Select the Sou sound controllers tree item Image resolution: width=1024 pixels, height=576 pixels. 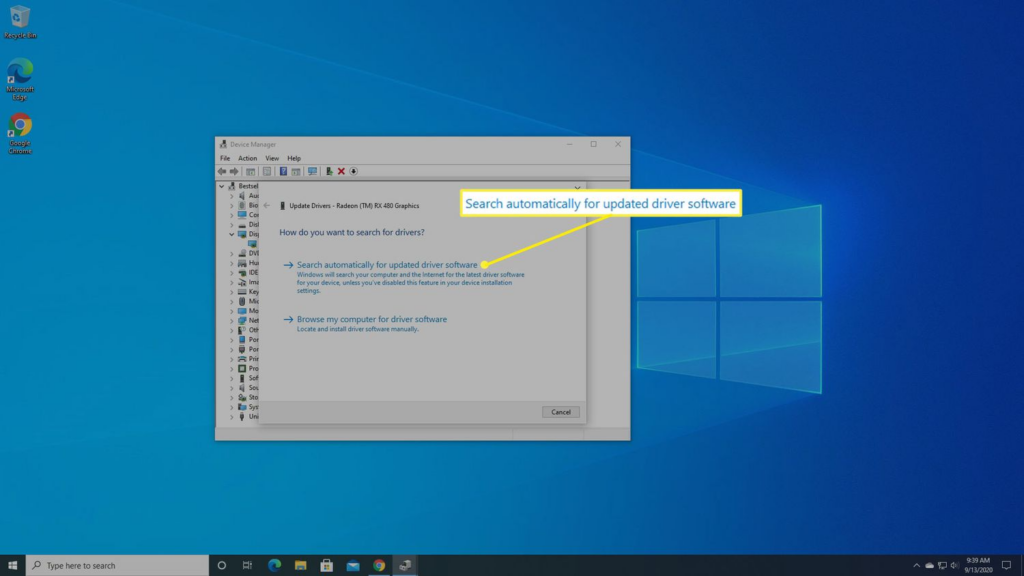click(248, 388)
